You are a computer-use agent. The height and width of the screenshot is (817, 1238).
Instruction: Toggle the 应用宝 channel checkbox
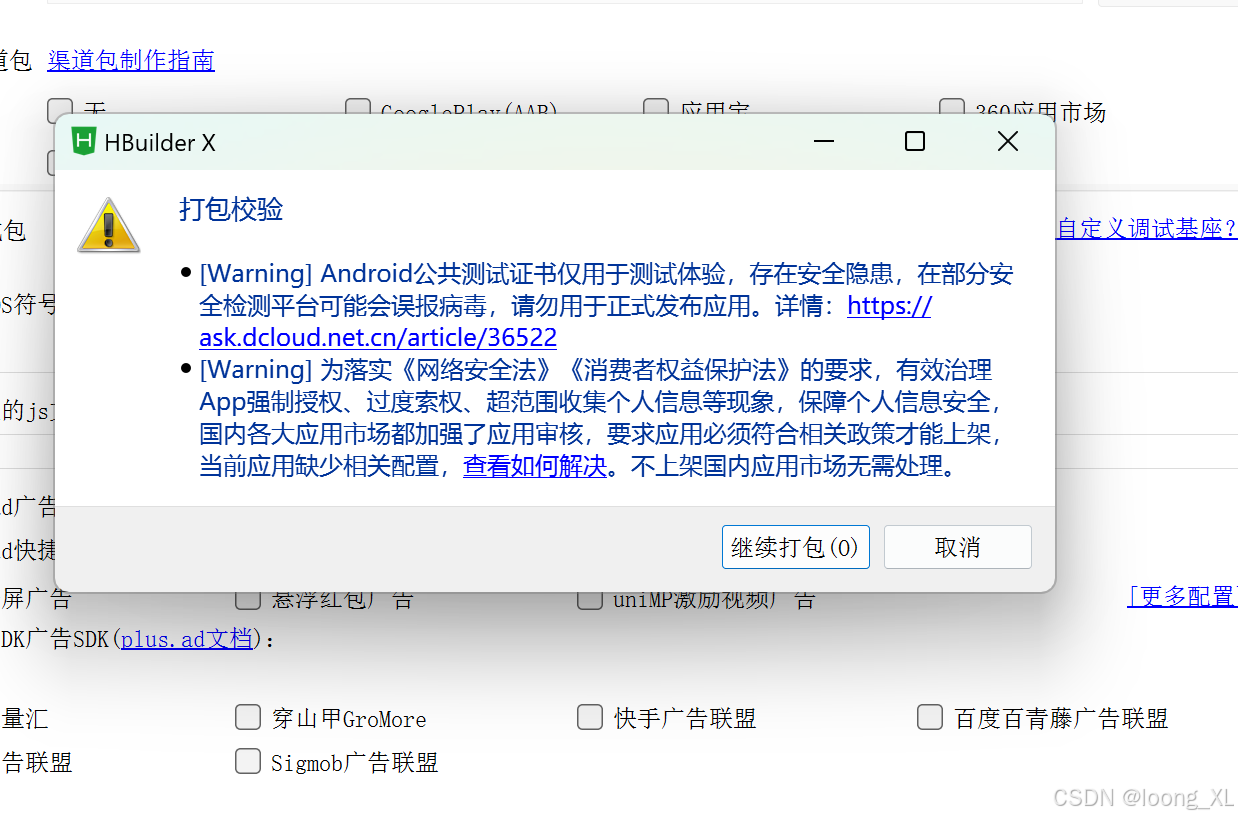(656, 108)
